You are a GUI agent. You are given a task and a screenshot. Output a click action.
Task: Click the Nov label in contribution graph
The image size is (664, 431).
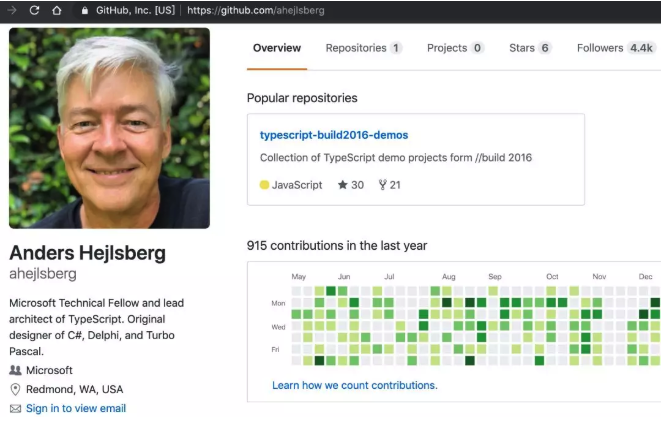click(599, 276)
